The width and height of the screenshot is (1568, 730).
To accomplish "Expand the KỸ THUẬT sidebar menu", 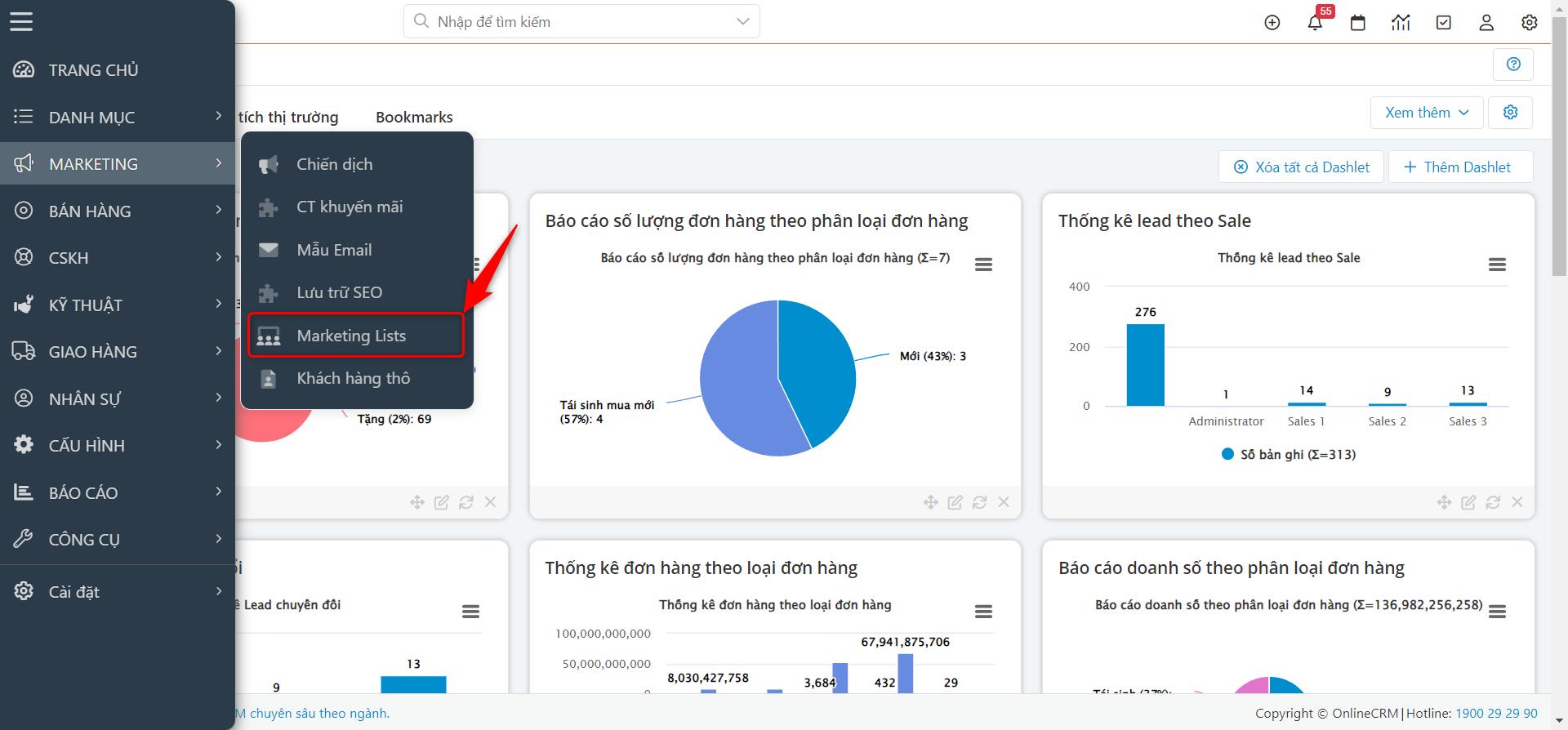I will (118, 305).
